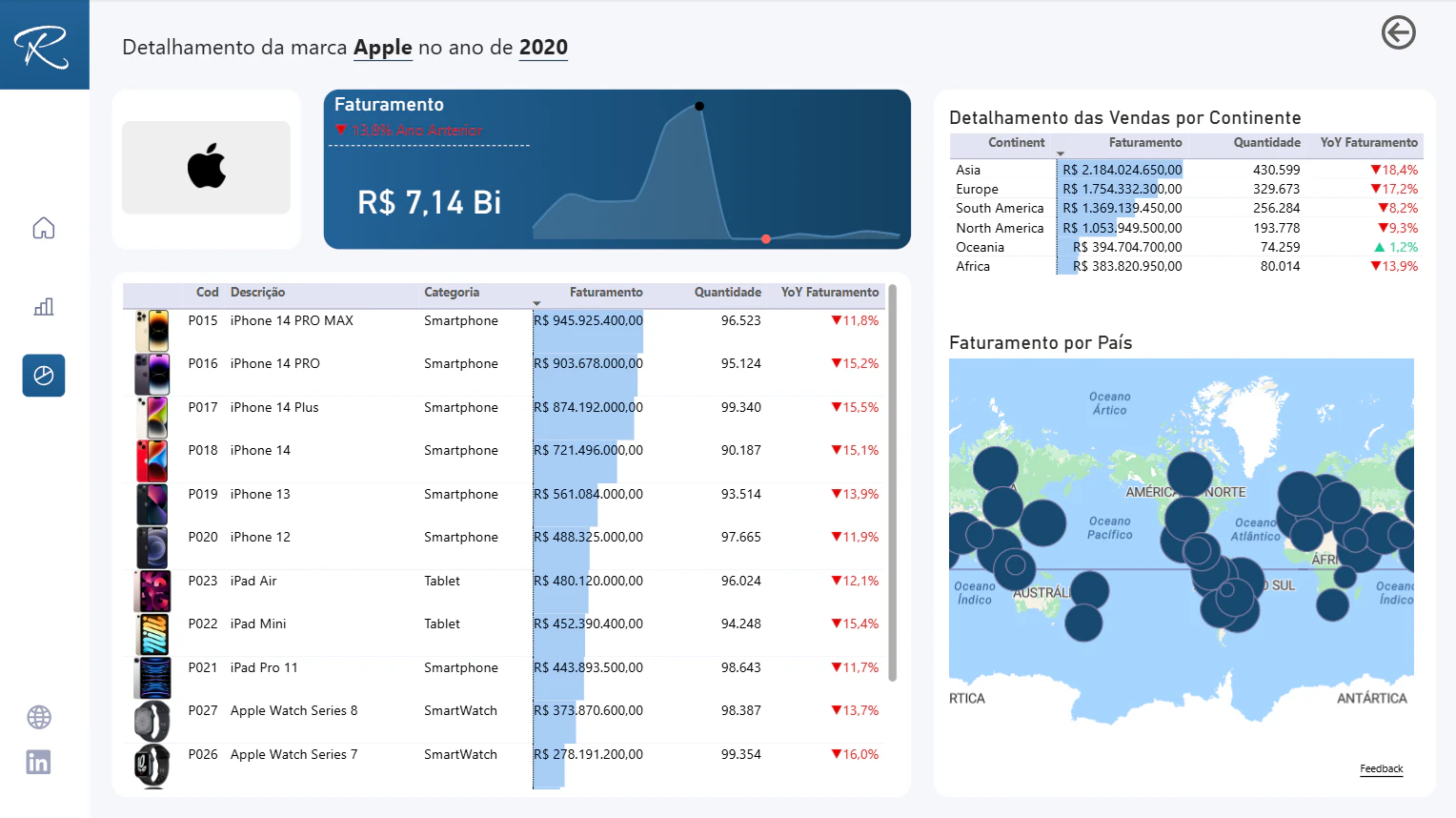Click the iPad Air product image

(152, 591)
